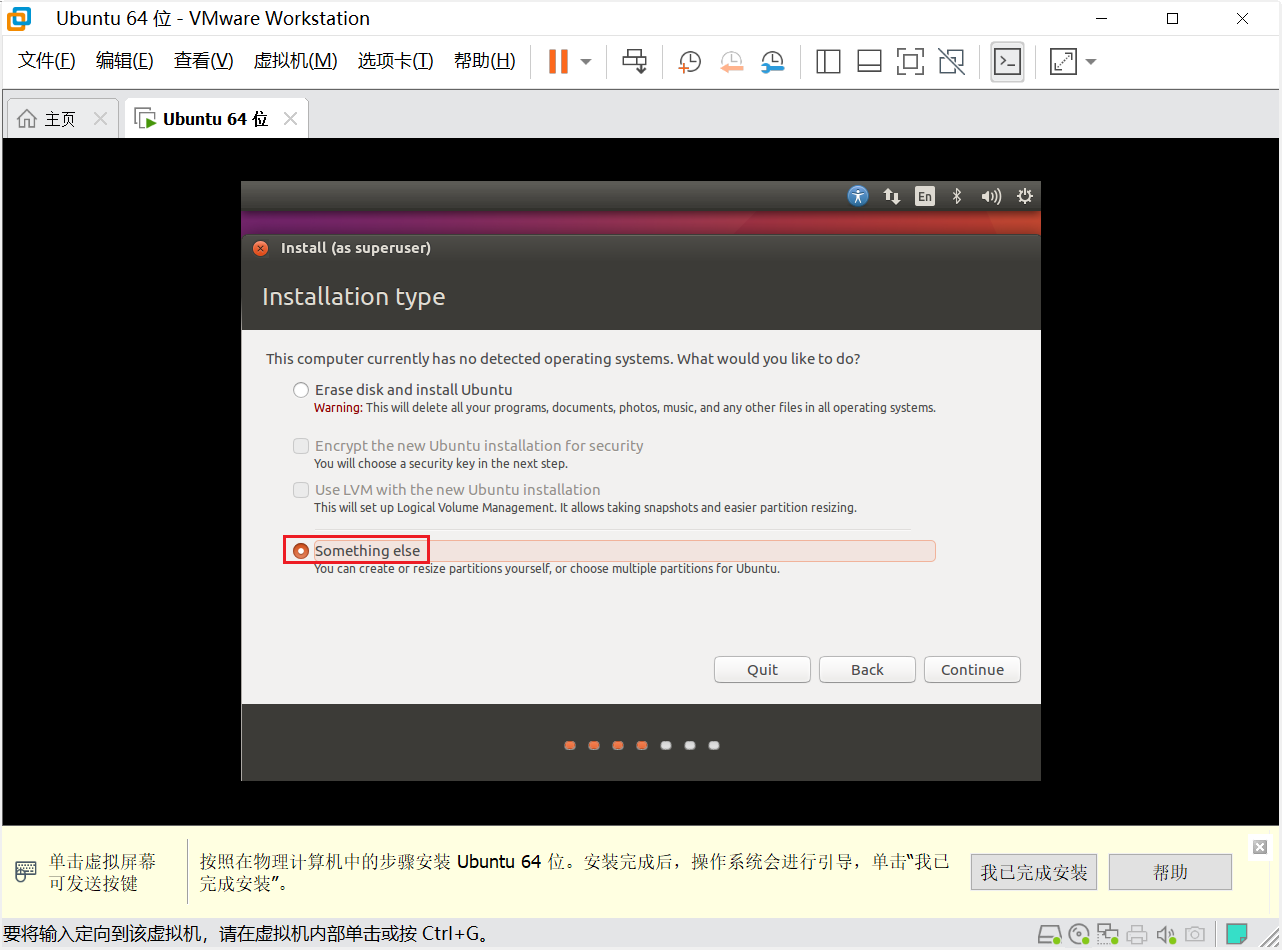Screen dimensions: 1282x950
Task: Toggle the console view toolbar icon
Action: click(1007, 62)
